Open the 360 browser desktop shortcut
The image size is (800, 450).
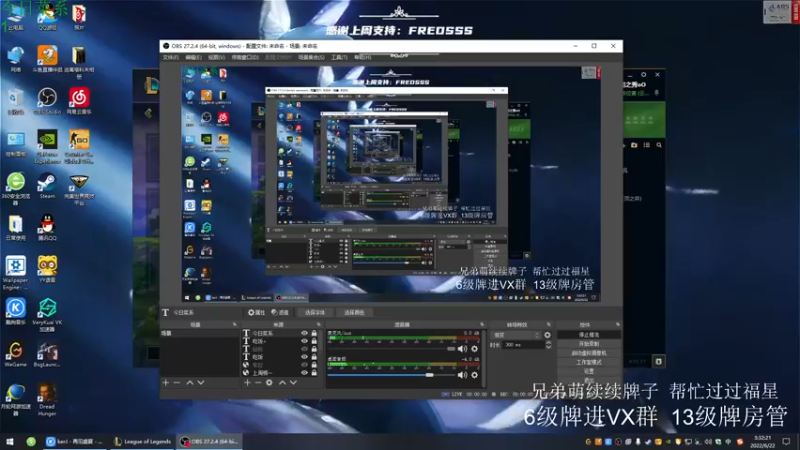pos(16,188)
